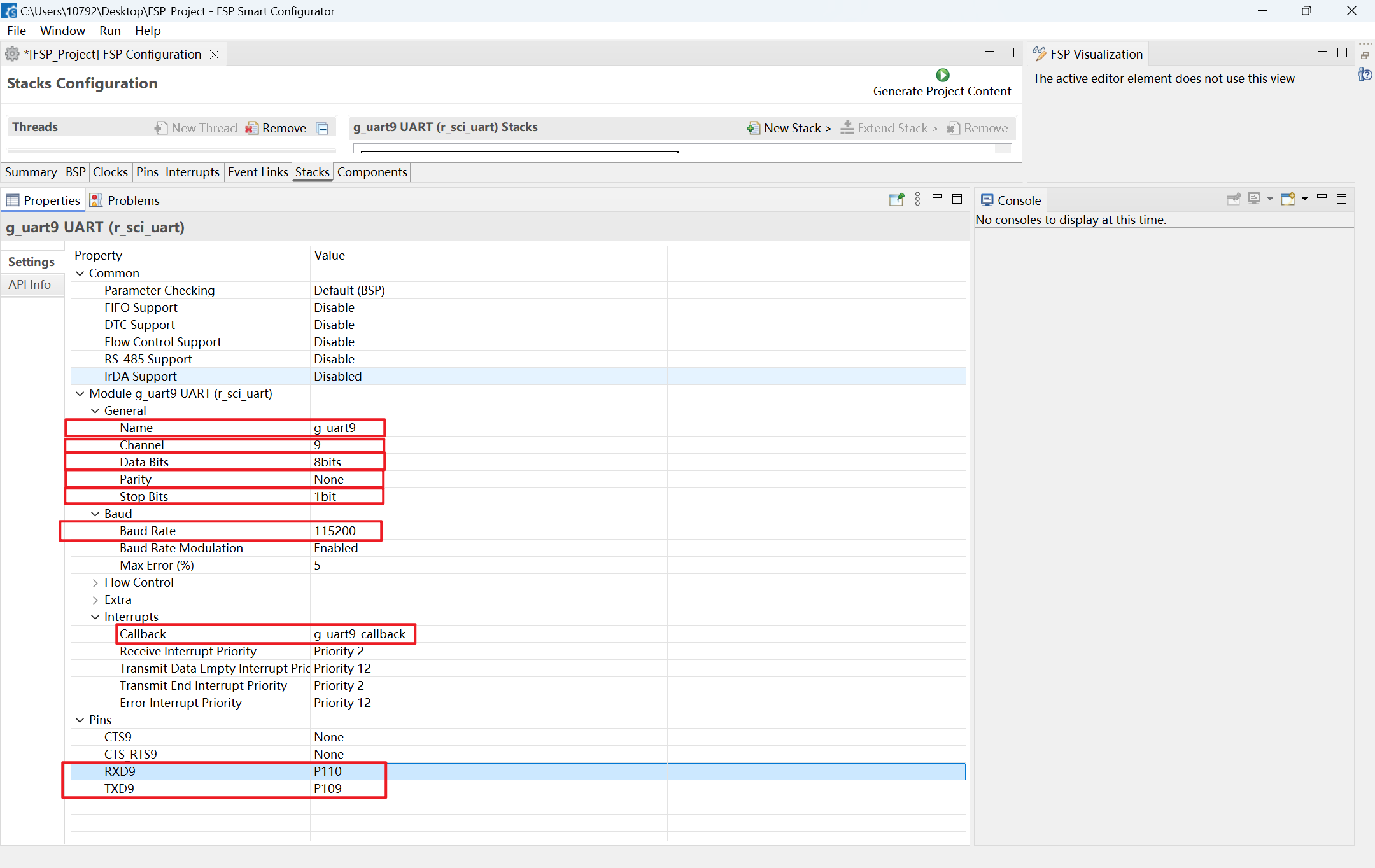1375x868 pixels.
Task: Open the File menu
Action: 16,31
